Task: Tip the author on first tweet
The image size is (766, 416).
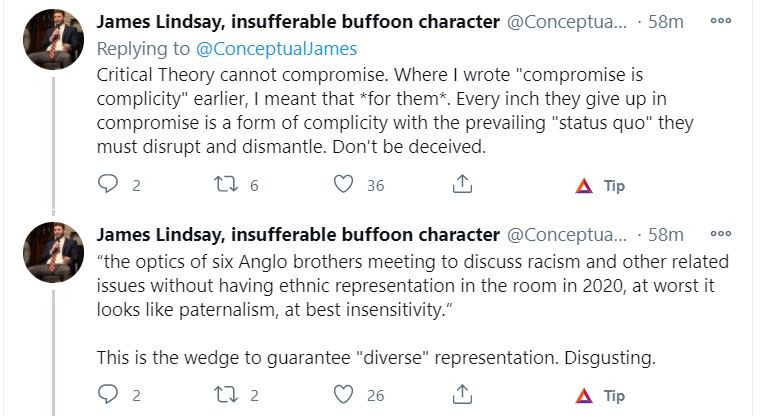Action: (x=600, y=186)
